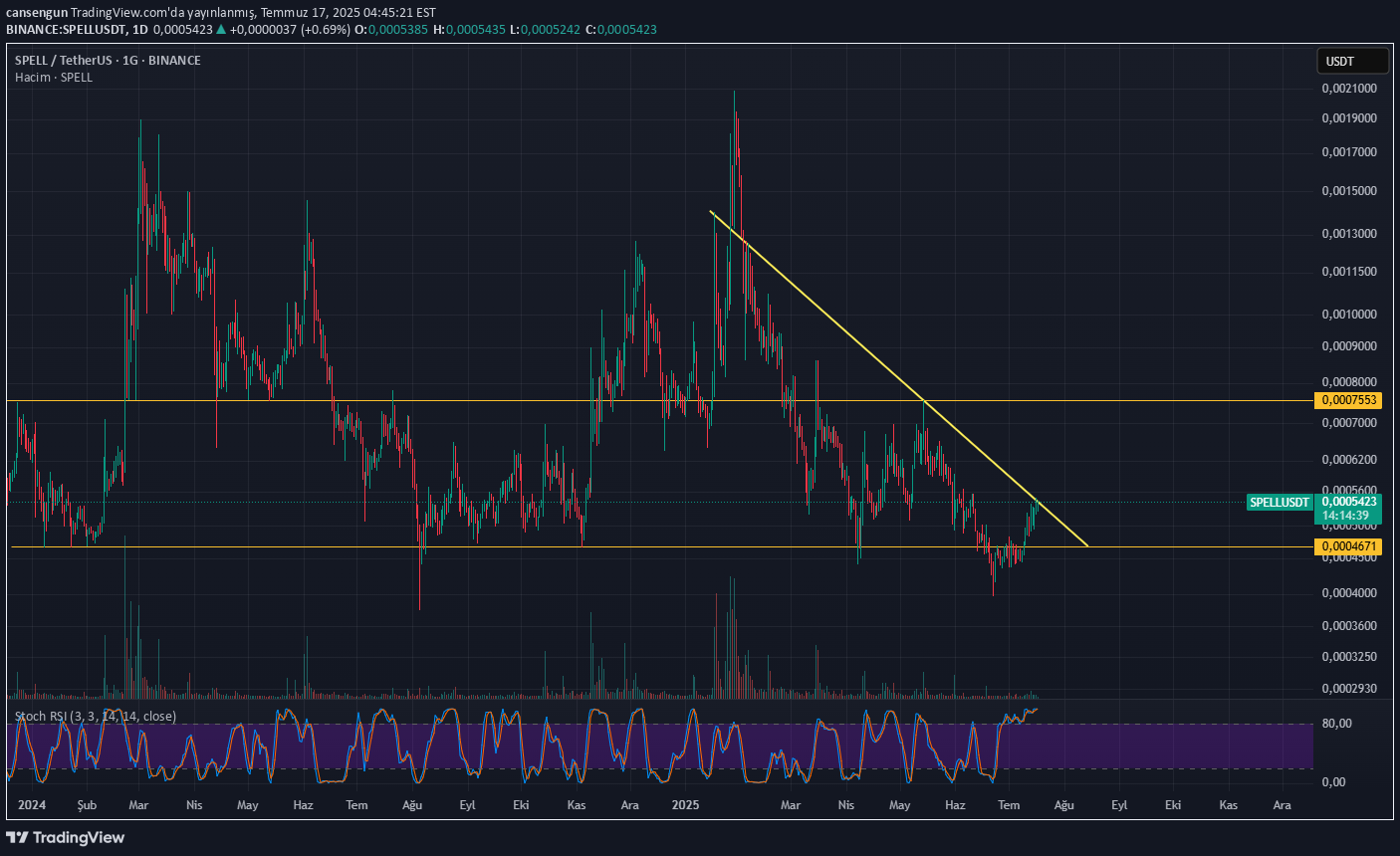This screenshot has width=1400, height=856.
Task: Click the 0,00 Stoch RSI scale value
Action: [x=1334, y=782]
